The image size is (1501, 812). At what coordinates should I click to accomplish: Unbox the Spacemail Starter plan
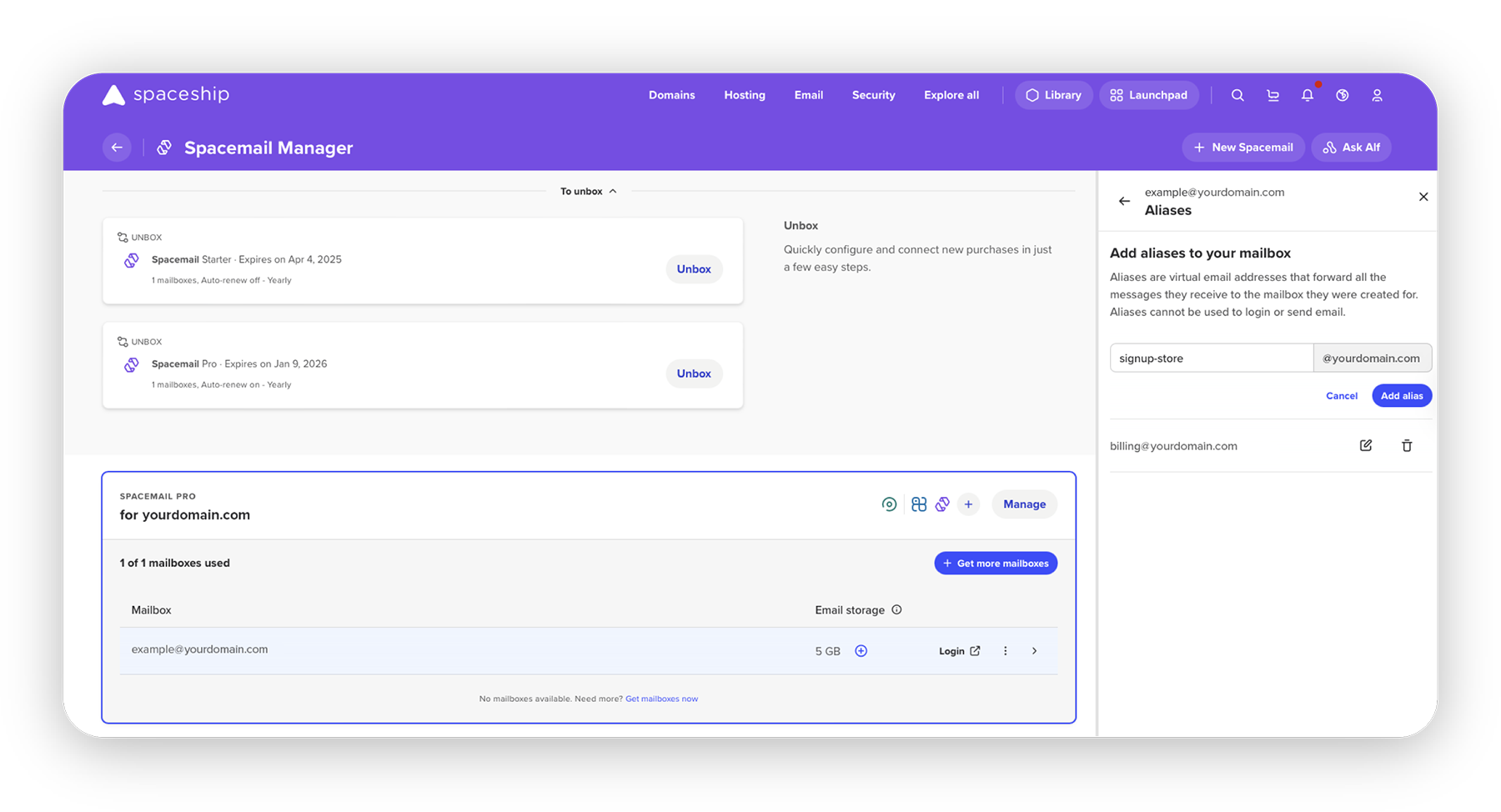pos(694,269)
